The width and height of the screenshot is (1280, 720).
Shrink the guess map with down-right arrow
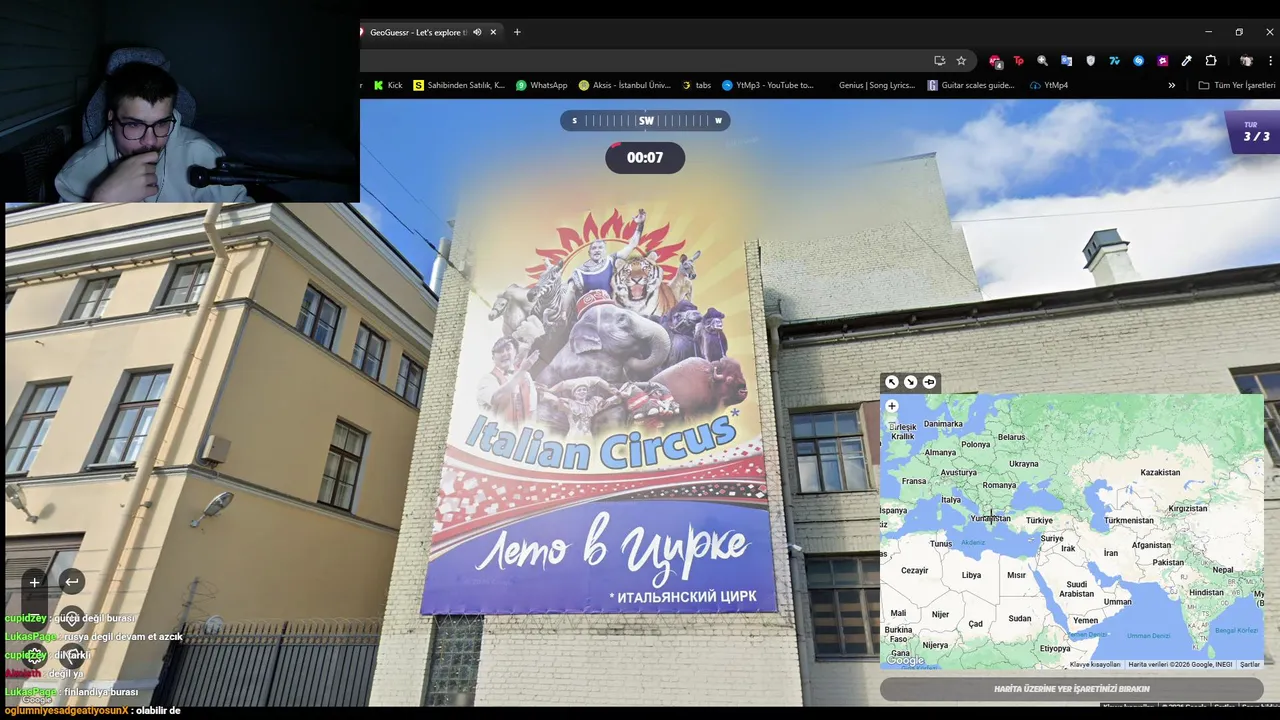click(910, 382)
